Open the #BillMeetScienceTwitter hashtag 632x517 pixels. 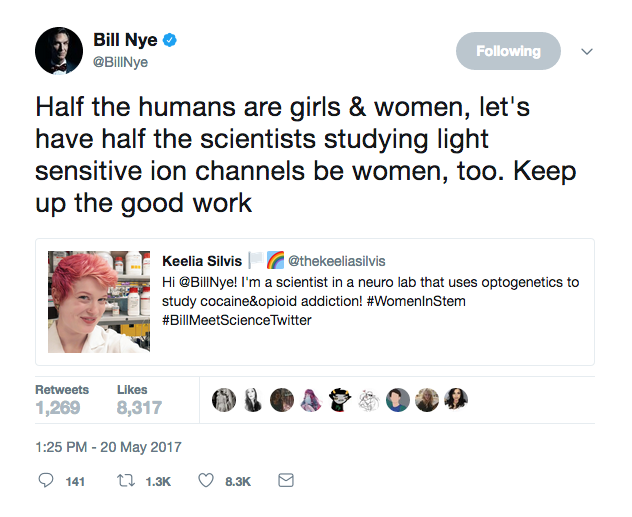236,320
